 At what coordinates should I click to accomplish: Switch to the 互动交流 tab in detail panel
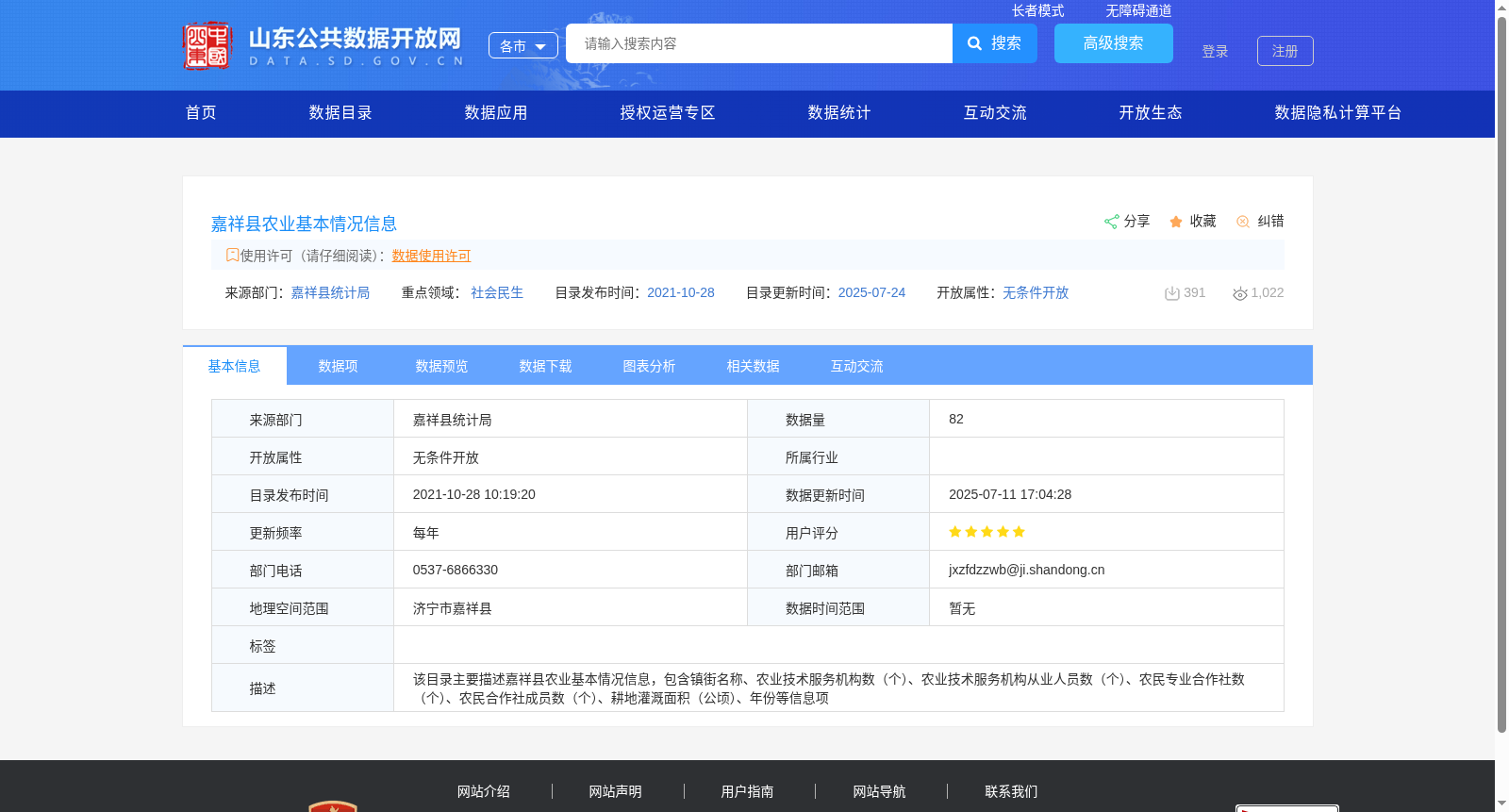[x=857, y=366]
